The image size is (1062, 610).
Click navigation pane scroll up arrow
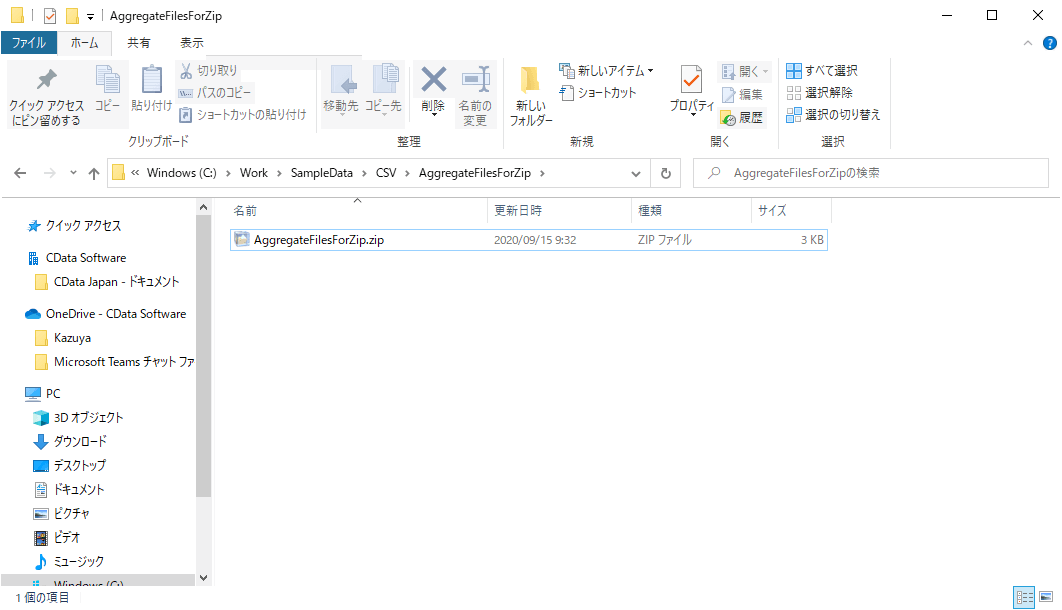pyautogui.click(x=203, y=207)
